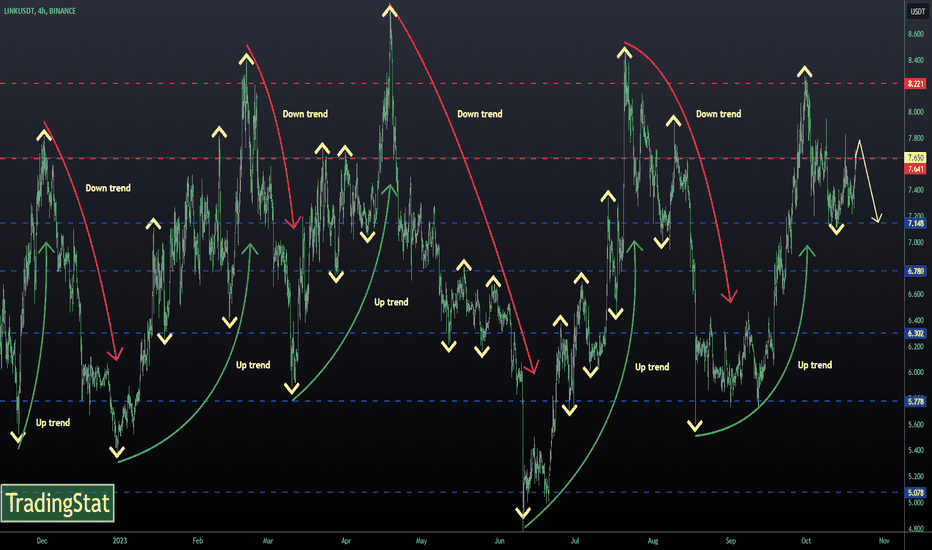Select the blue 5.778 price level tag
Viewport: 932px width, 550px height.
click(x=916, y=402)
